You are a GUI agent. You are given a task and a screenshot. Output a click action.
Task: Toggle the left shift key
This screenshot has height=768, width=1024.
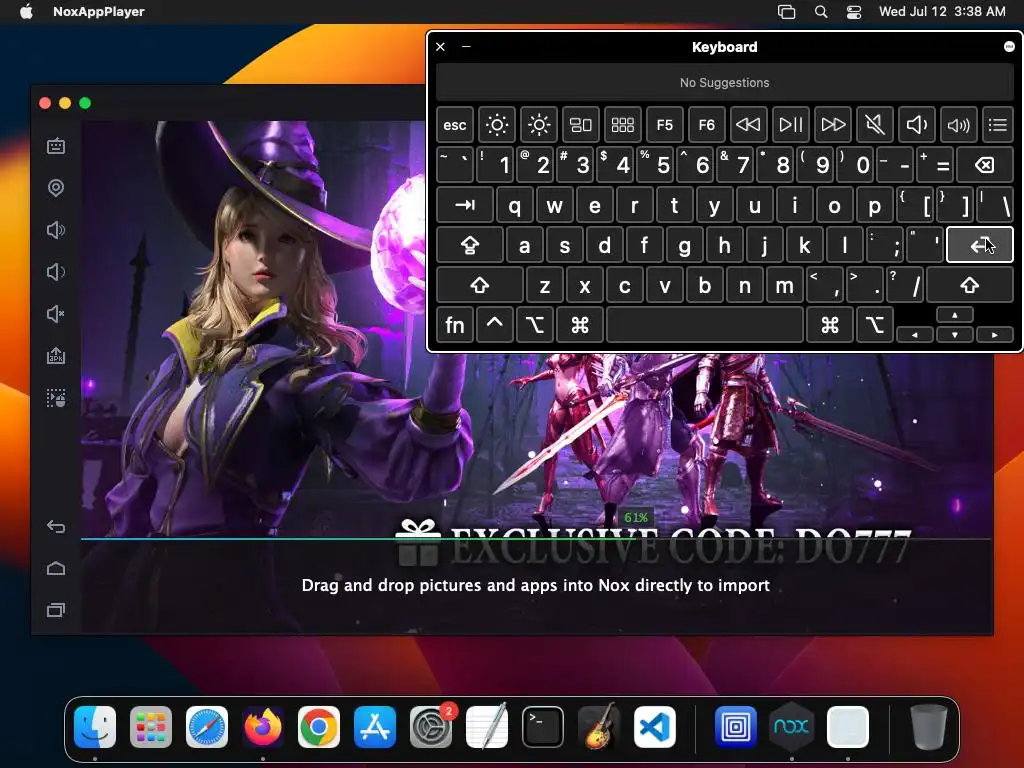click(x=480, y=285)
